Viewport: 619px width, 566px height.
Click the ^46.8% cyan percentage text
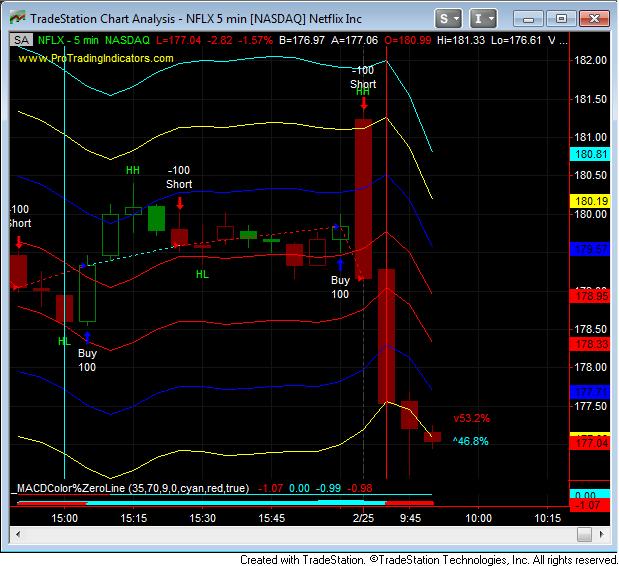point(471,441)
